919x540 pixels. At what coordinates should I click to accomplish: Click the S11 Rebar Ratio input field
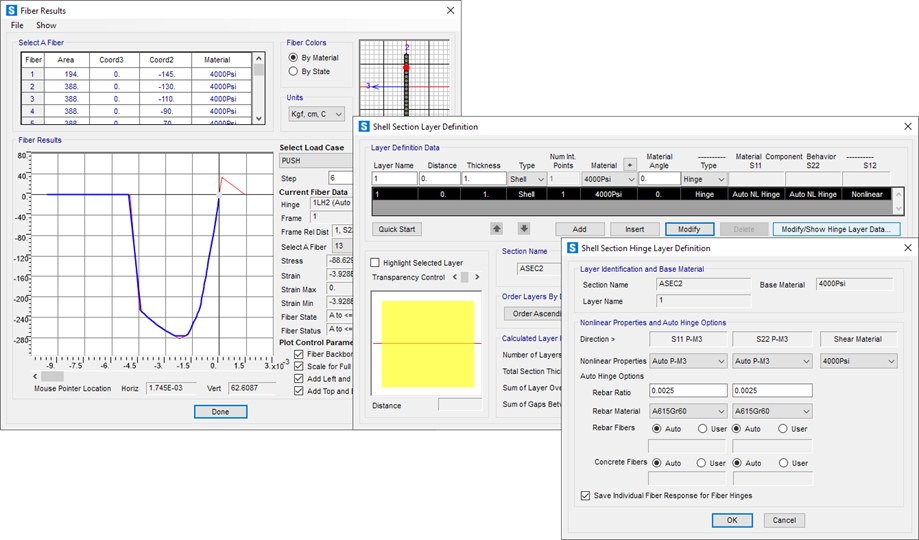tap(688, 390)
